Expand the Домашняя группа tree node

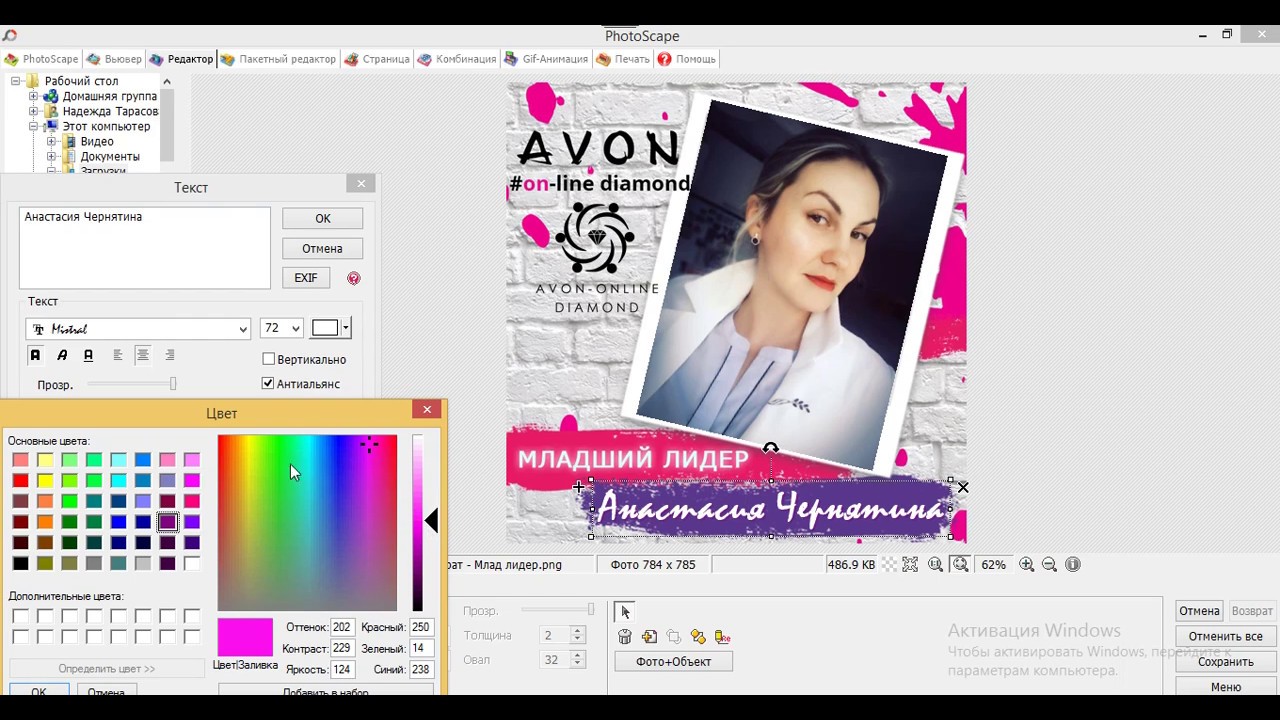point(33,96)
